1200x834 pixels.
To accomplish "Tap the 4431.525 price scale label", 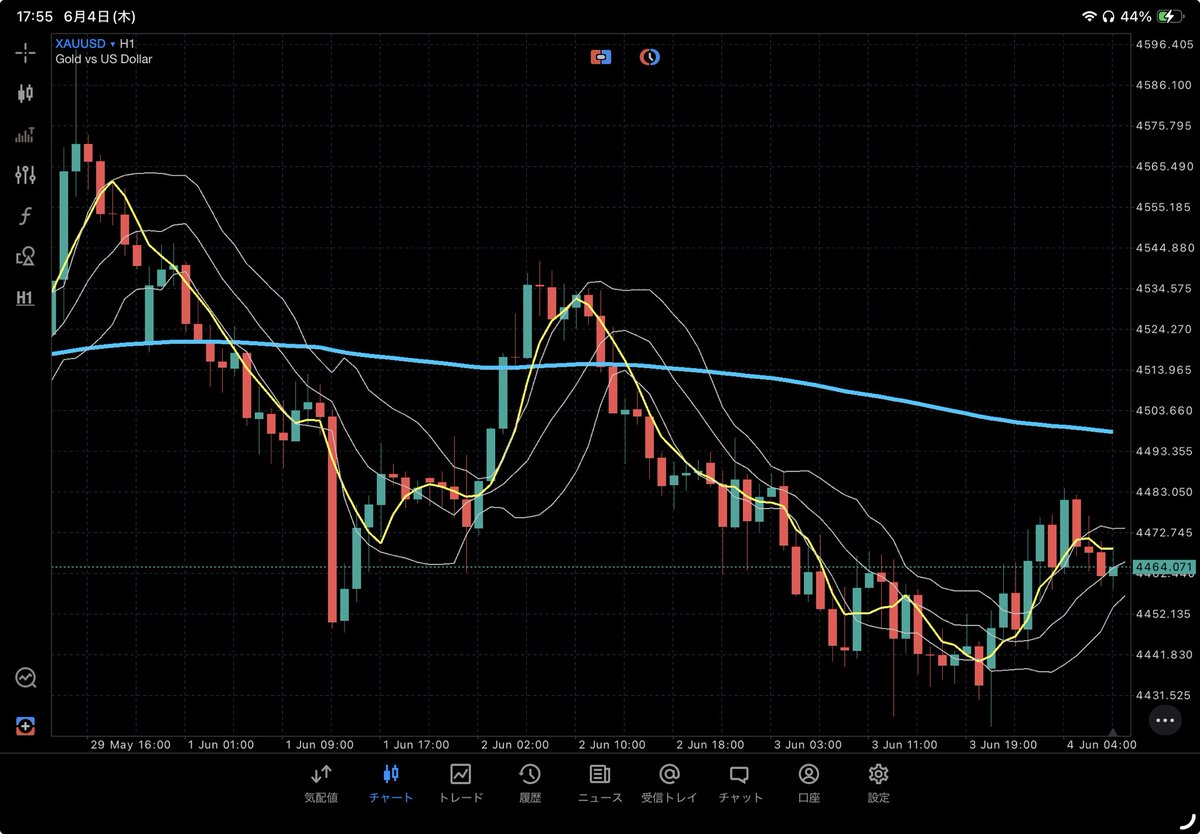I will tap(1166, 695).
